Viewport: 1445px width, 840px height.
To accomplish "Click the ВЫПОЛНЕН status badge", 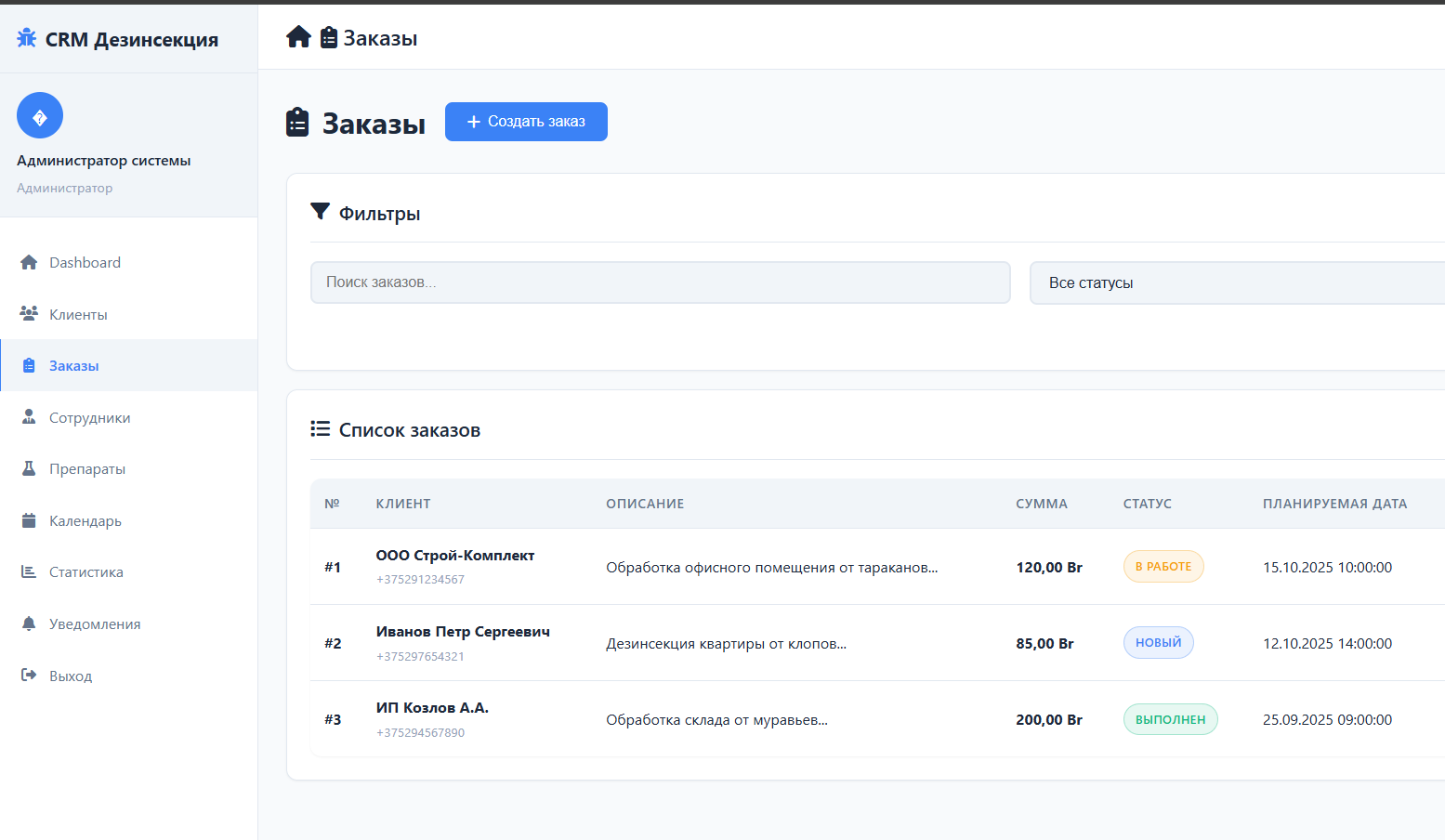I will [x=1170, y=720].
